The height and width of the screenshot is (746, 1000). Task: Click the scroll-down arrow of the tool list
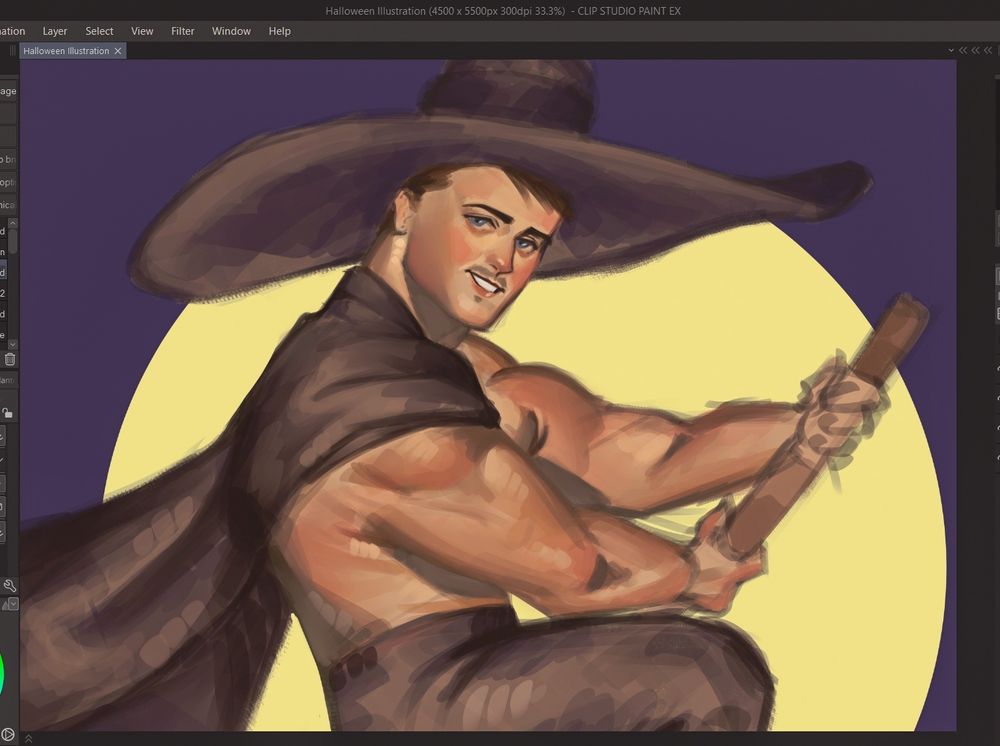click(13, 343)
